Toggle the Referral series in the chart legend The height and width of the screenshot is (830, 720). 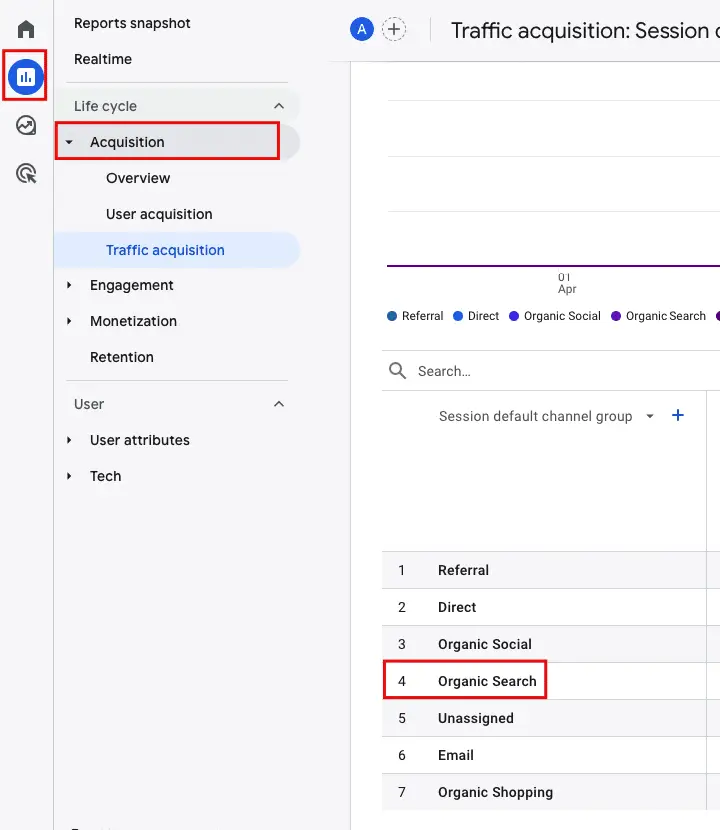[x=414, y=316]
